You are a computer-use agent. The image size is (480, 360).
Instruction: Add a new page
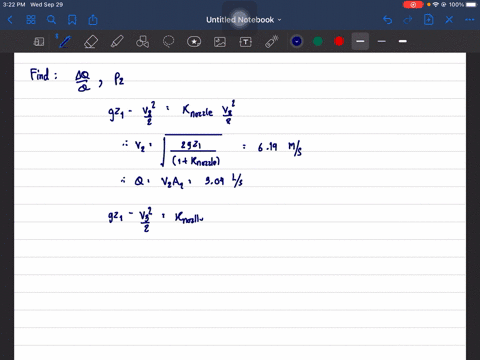(x=428, y=20)
